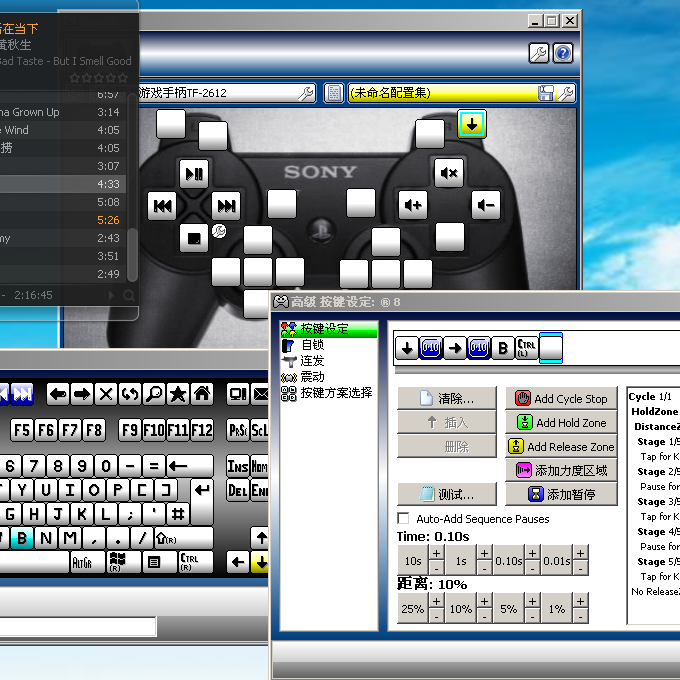Open 震动 in the settings list
Image resolution: width=680 pixels, height=680 pixels.
[312, 376]
